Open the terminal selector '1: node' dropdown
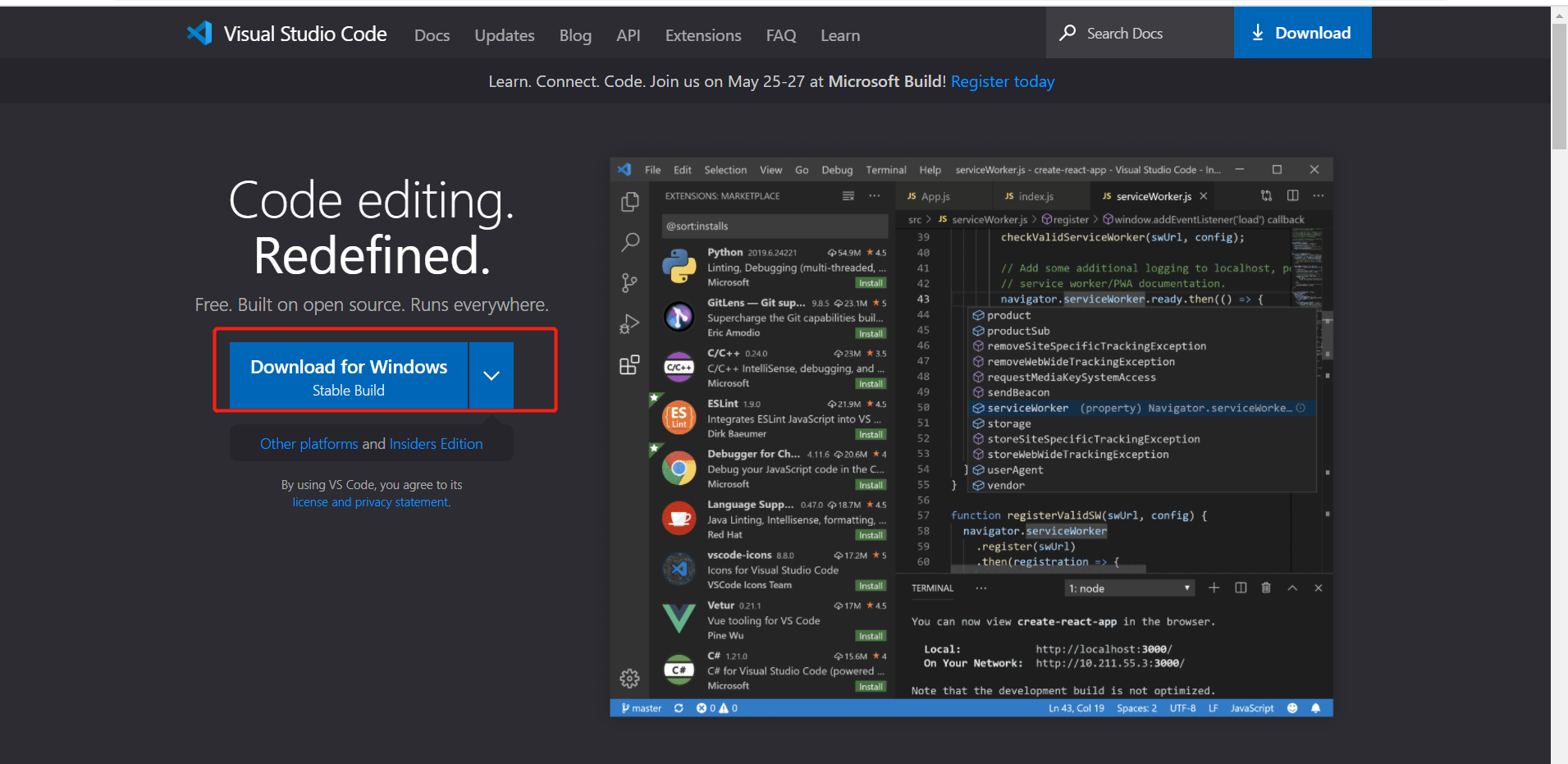 pos(1129,588)
